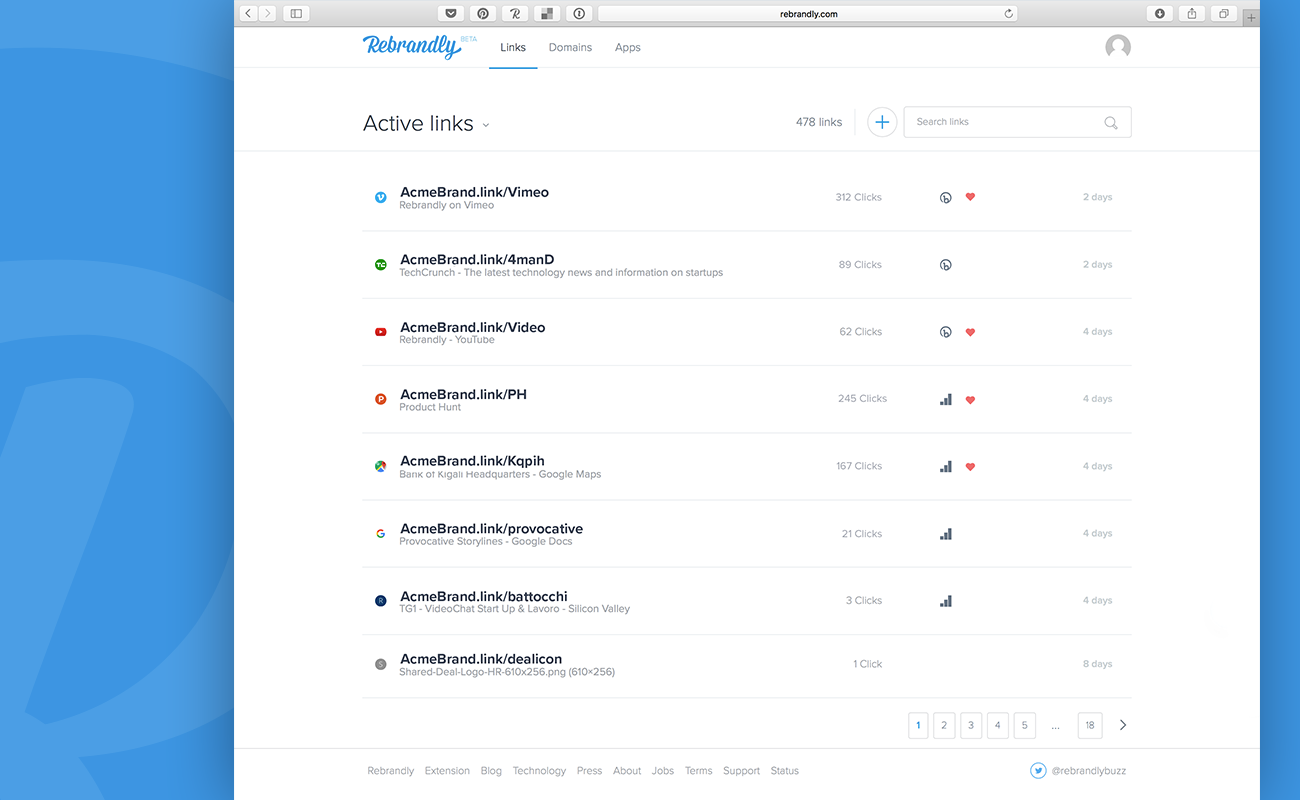Open the Status footer link

click(785, 771)
